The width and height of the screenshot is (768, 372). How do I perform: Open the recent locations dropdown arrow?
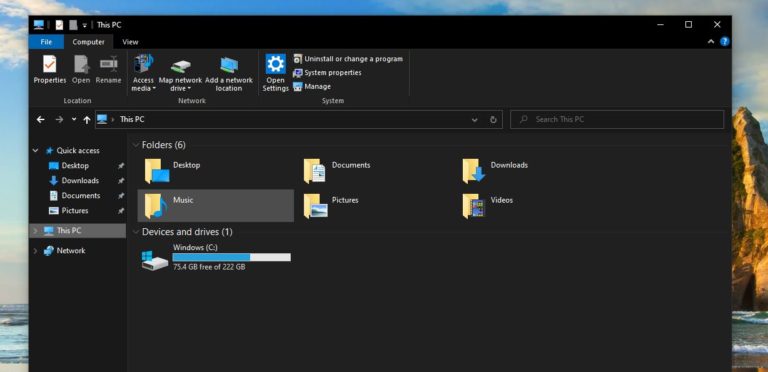tap(74, 119)
